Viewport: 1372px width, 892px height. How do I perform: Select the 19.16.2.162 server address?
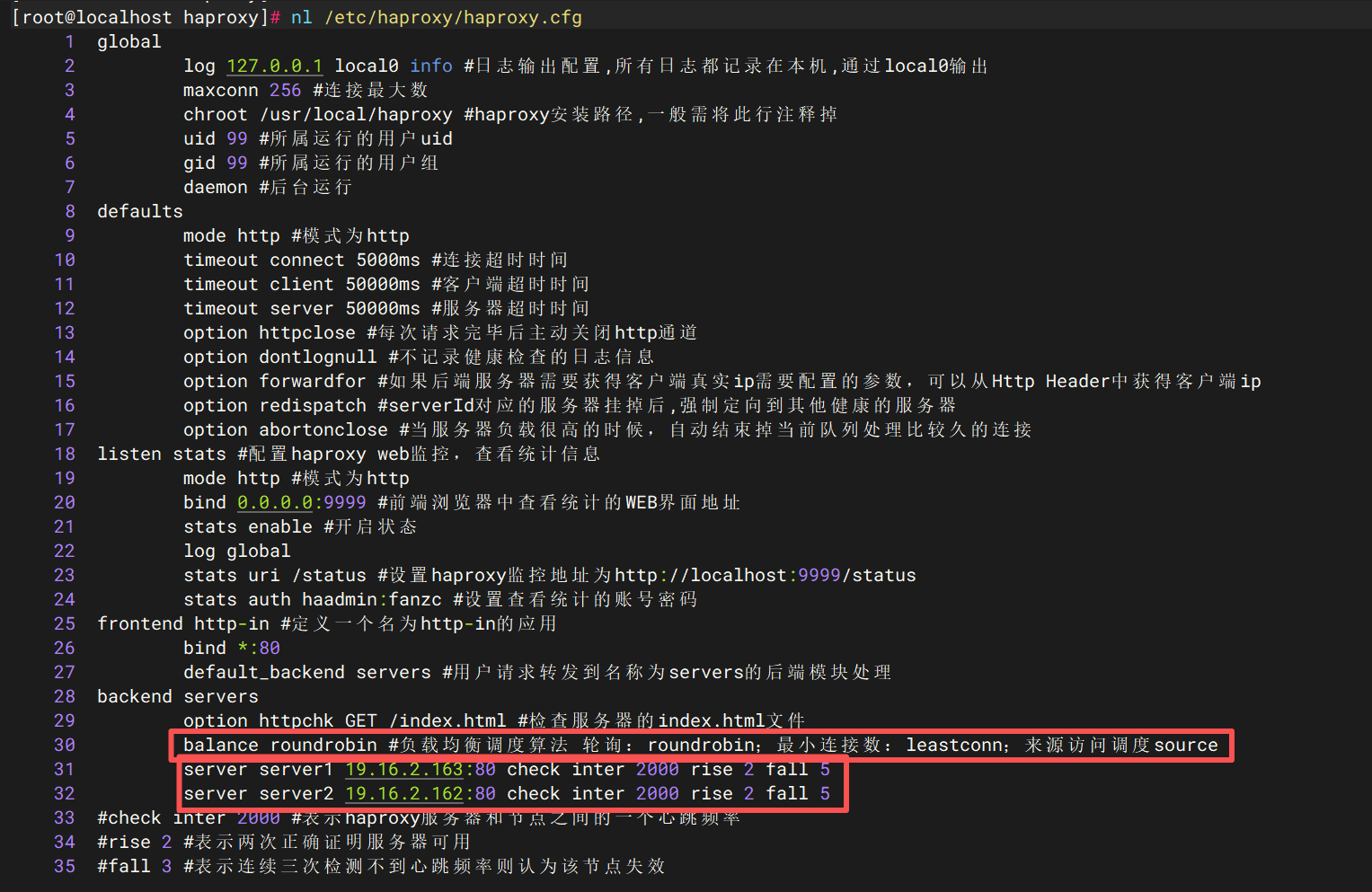[404, 793]
